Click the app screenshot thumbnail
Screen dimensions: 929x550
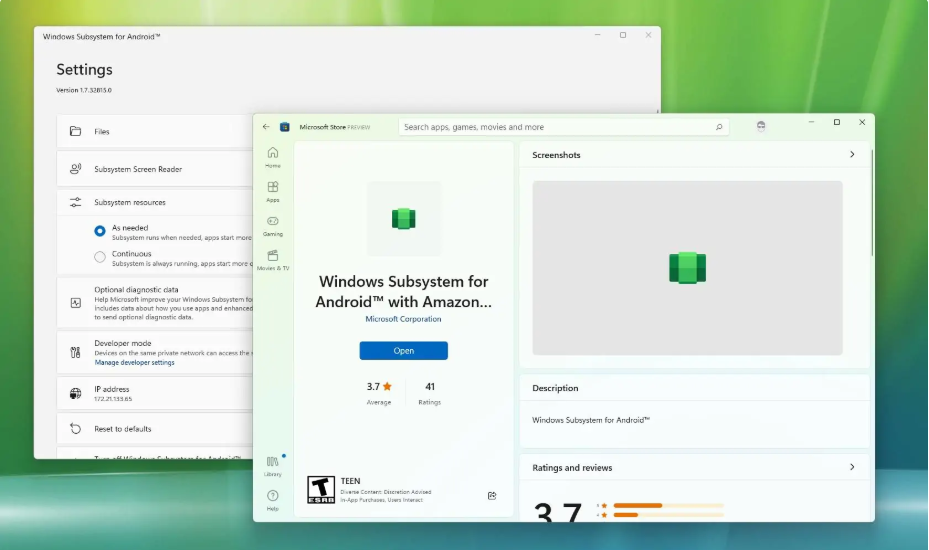[687, 268]
